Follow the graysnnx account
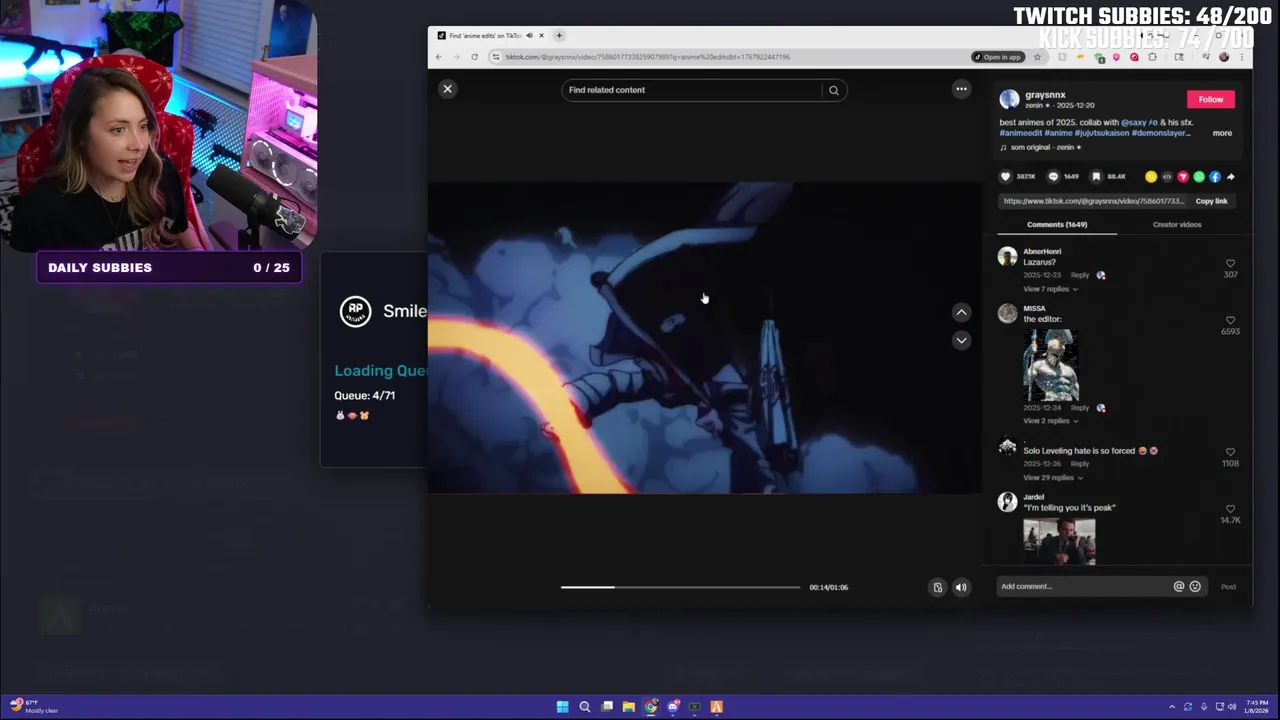1280x720 pixels. click(1211, 99)
